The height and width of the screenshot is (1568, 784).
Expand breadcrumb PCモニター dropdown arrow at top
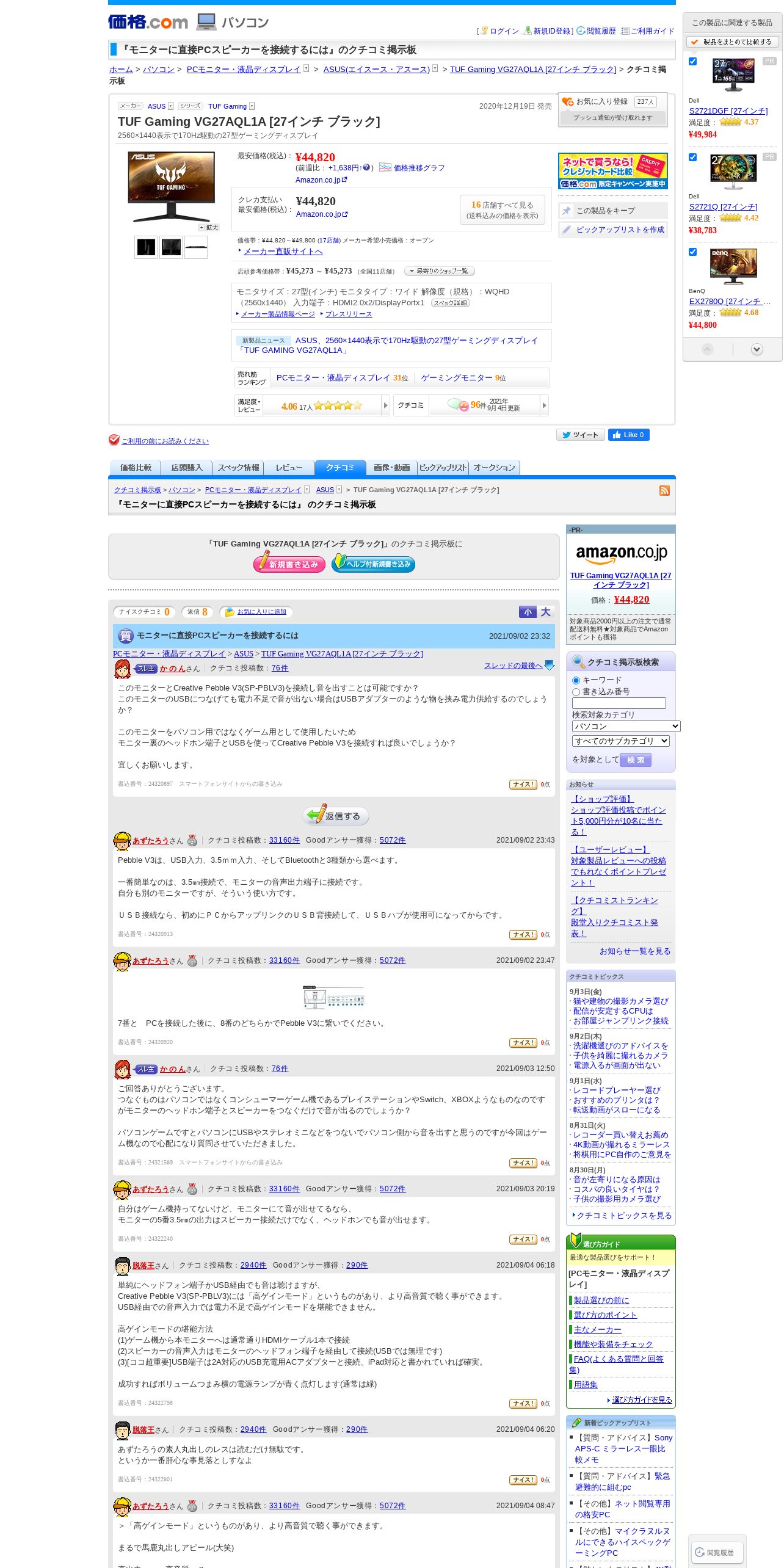pyautogui.click(x=307, y=68)
